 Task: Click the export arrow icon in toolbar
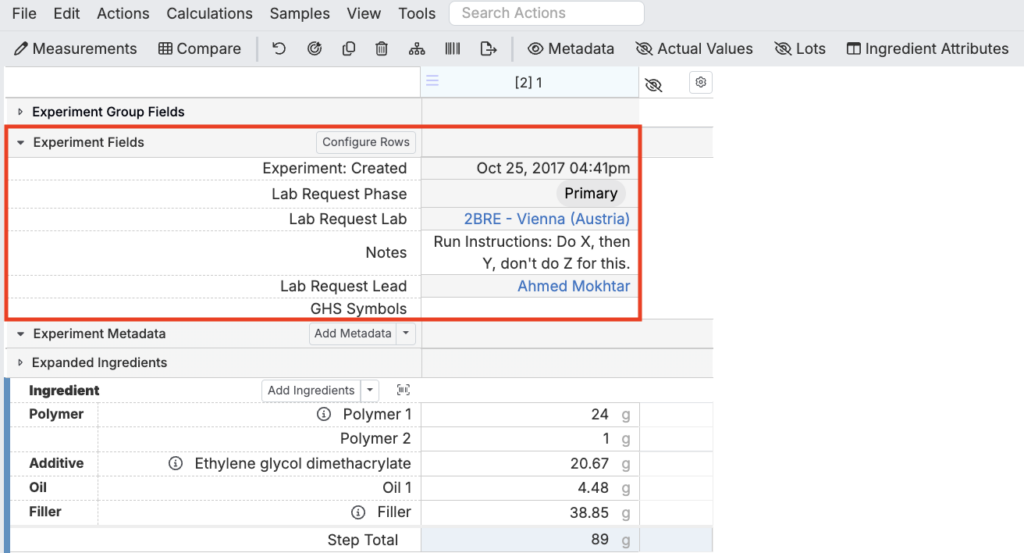[488, 49]
